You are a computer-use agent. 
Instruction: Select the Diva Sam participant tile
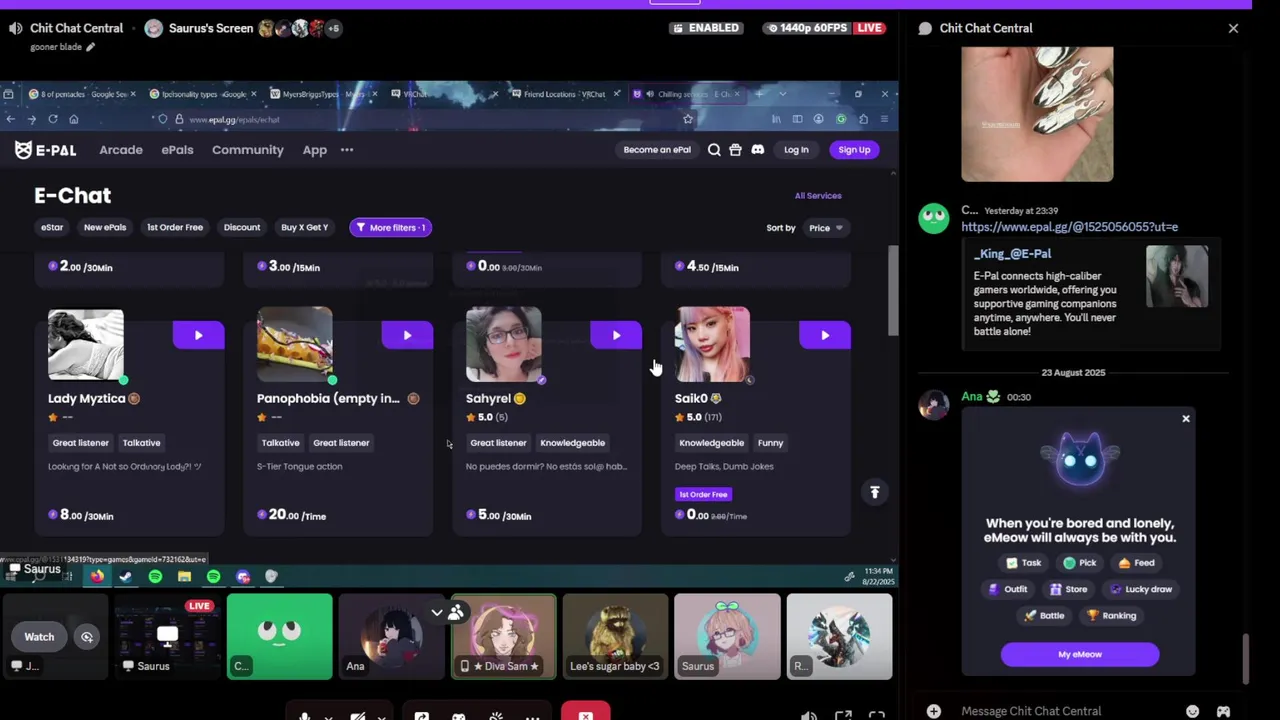point(504,637)
